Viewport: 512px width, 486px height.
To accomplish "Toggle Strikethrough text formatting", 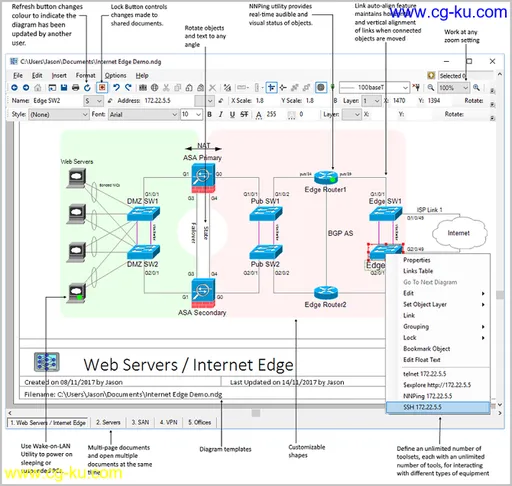I will pos(244,114).
